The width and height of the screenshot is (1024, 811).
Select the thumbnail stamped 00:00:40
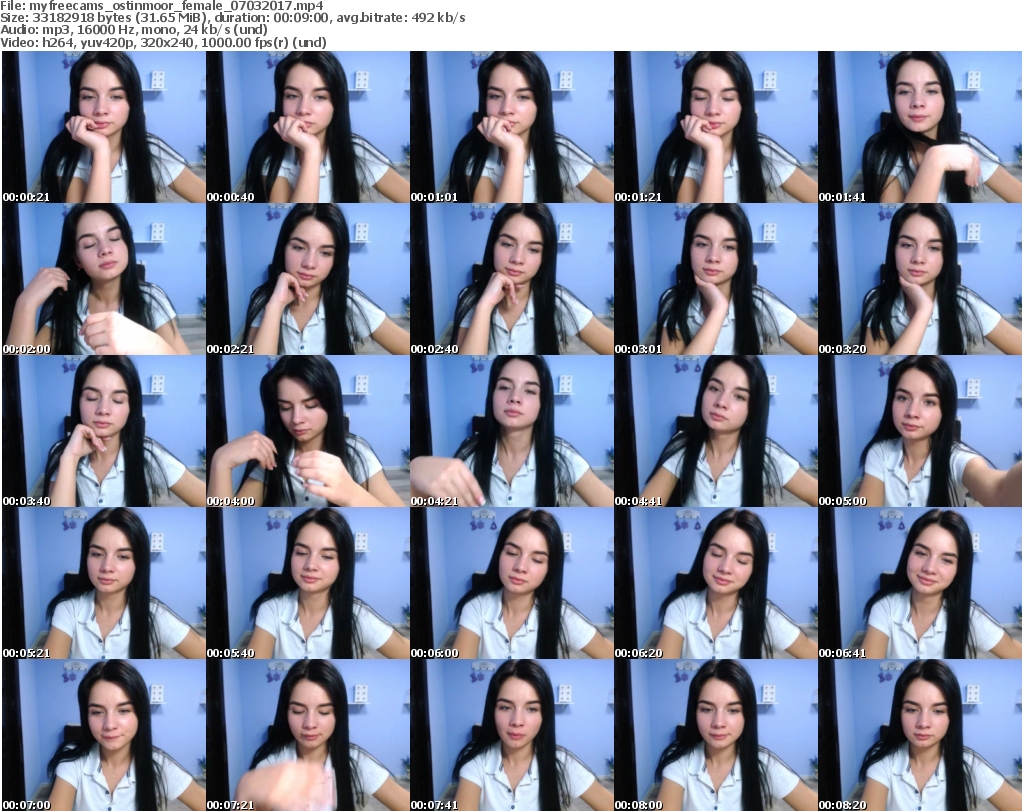[x=308, y=127]
